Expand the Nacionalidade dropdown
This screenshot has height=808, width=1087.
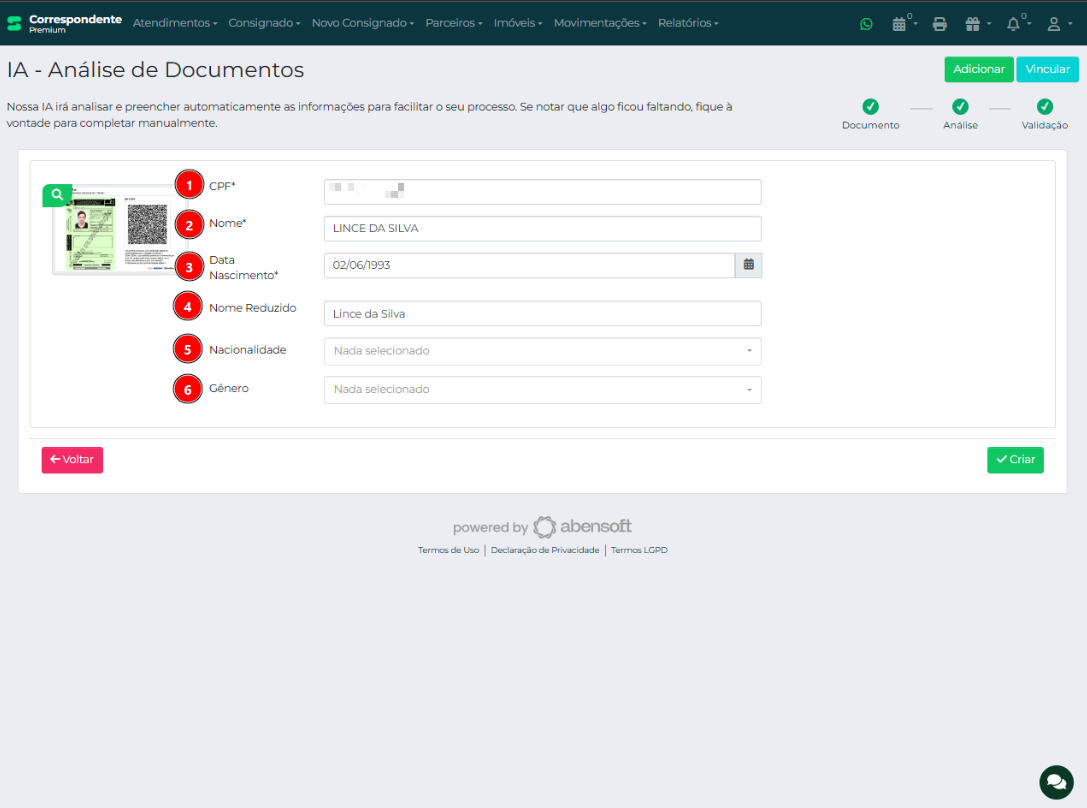542,351
